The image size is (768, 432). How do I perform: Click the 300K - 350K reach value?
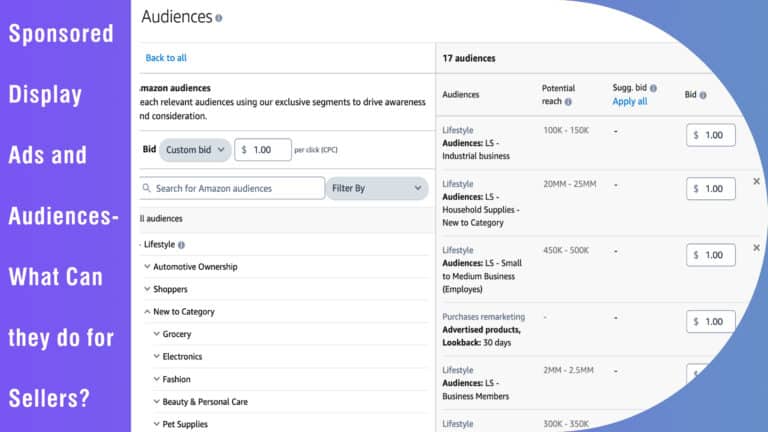pos(566,424)
